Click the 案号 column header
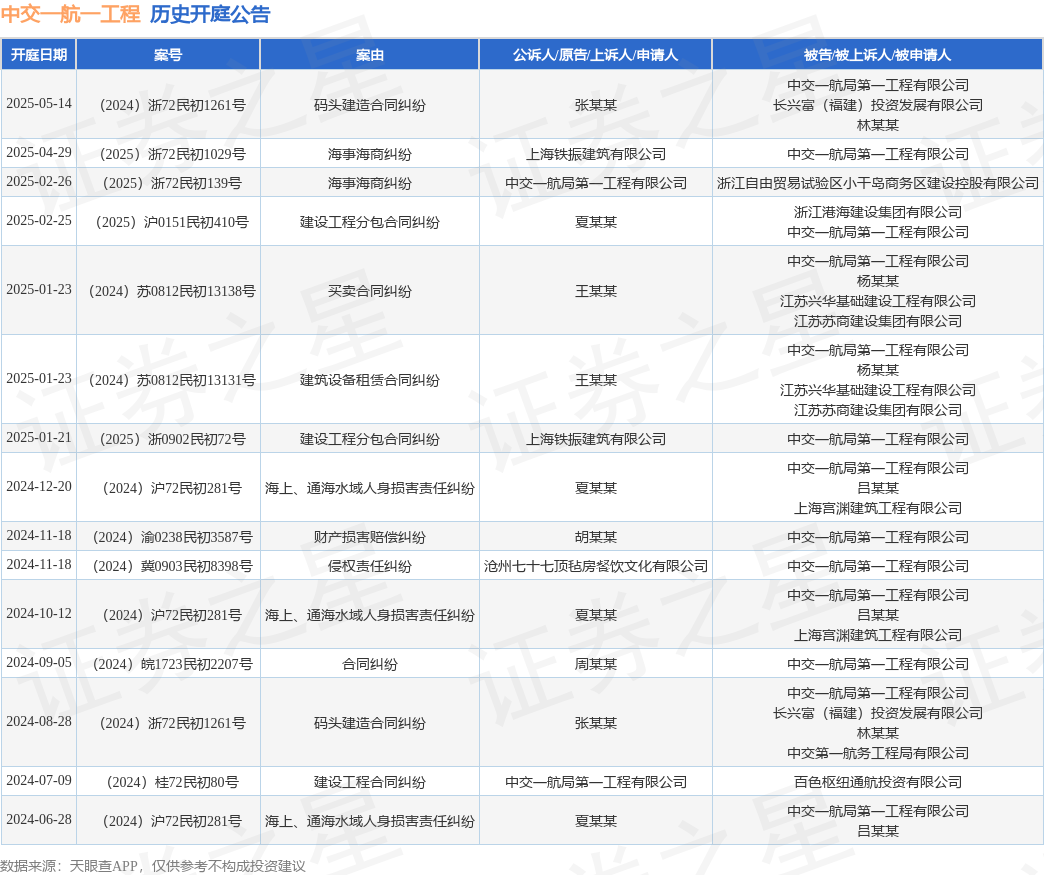This screenshot has height=875, width=1044. (x=168, y=55)
